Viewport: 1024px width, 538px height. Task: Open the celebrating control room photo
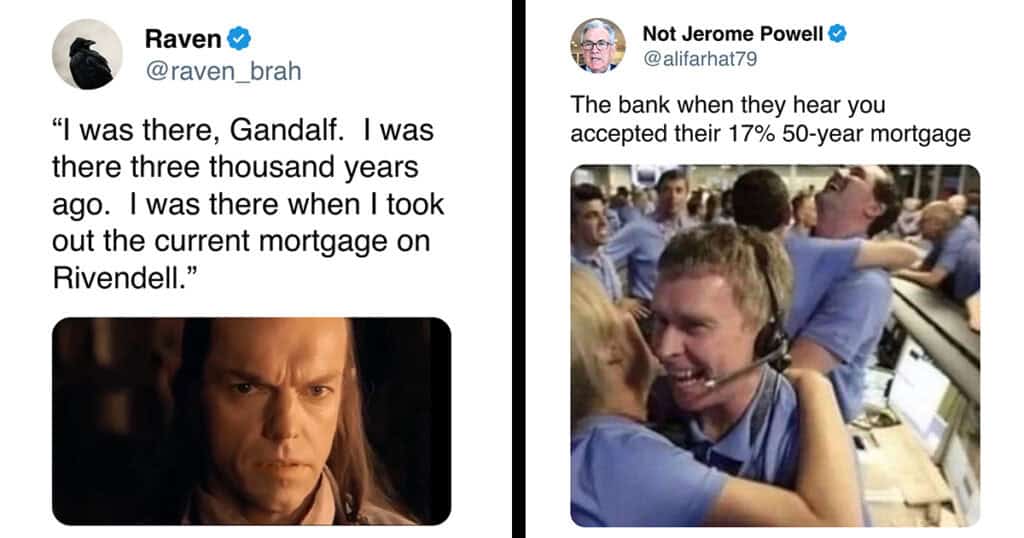click(x=775, y=345)
